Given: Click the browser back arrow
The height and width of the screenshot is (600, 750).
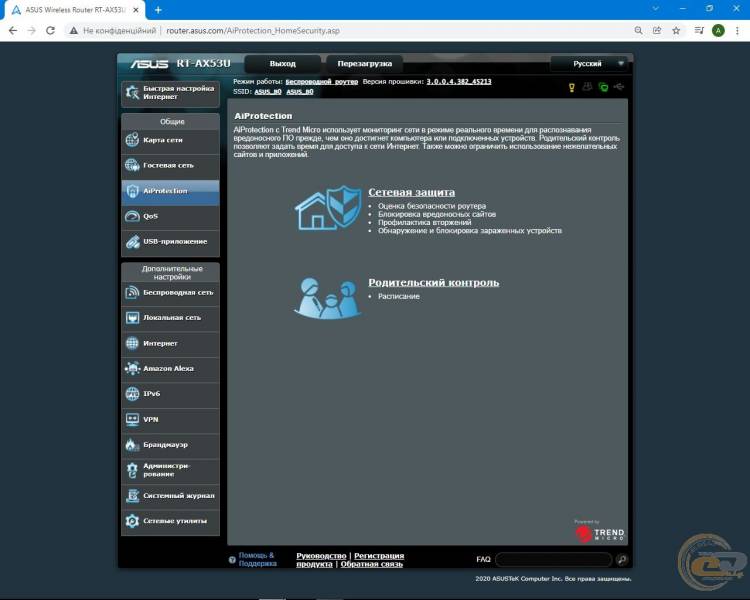Looking at the screenshot, I should (x=13, y=31).
